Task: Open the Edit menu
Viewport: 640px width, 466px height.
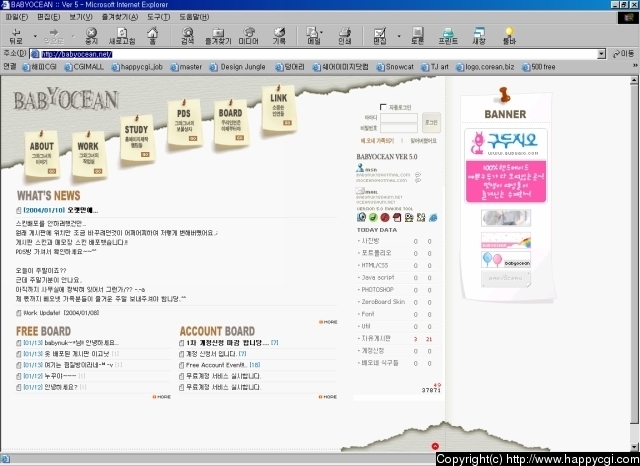Action: click(x=48, y=17)
